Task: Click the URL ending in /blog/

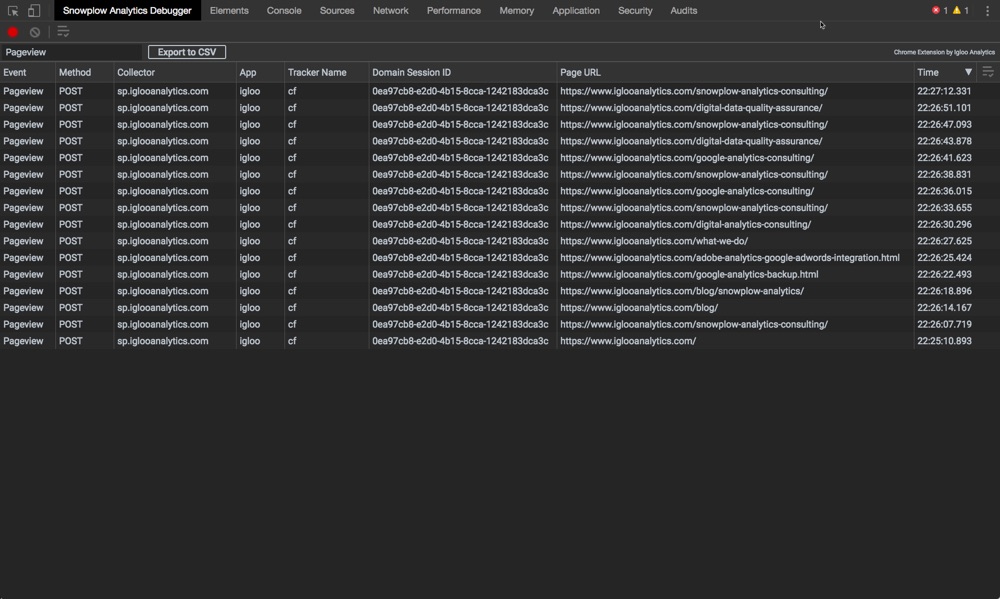Action: (x=639, y=307)
